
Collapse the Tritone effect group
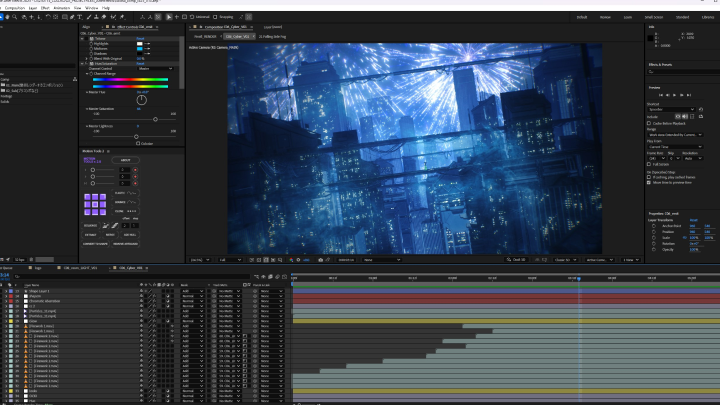(x=82, y=39)
